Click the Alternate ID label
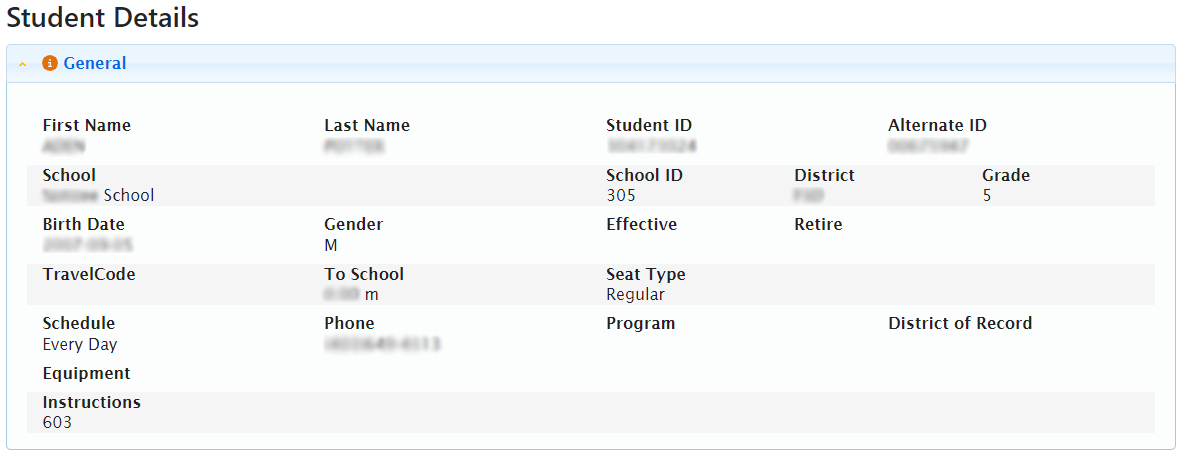The width and height of the screenshot is (1183, 457). tap(937, 126)
